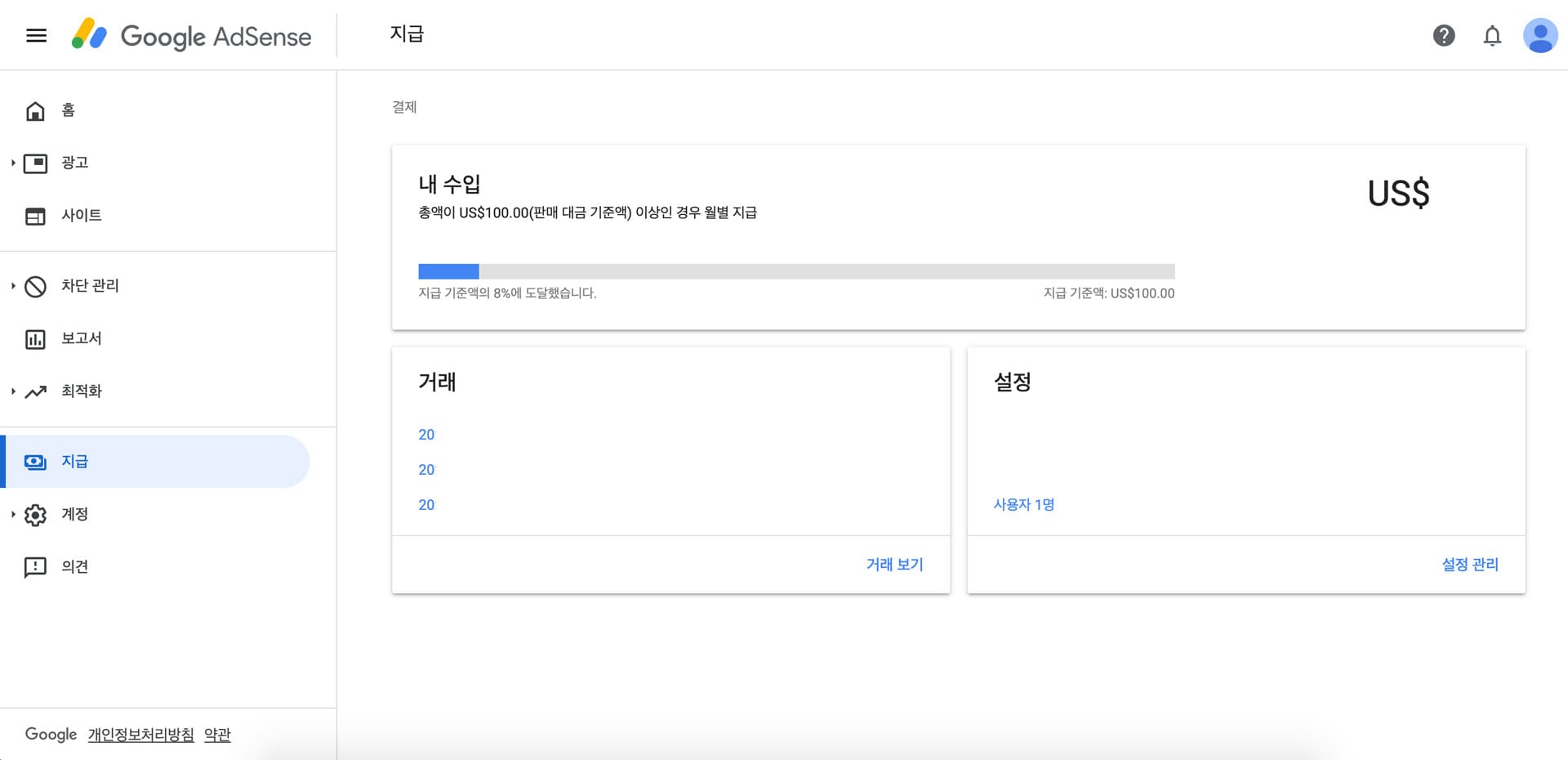Click the 설정 card heading
Screen dimensions: 1568x760
point(1013,382)
